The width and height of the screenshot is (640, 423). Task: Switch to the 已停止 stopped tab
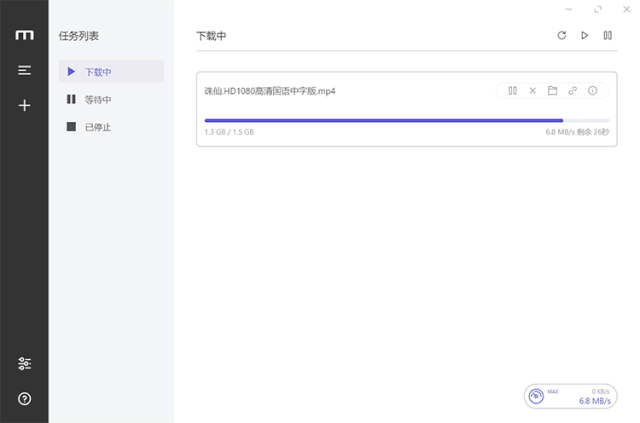click(111, 127)
